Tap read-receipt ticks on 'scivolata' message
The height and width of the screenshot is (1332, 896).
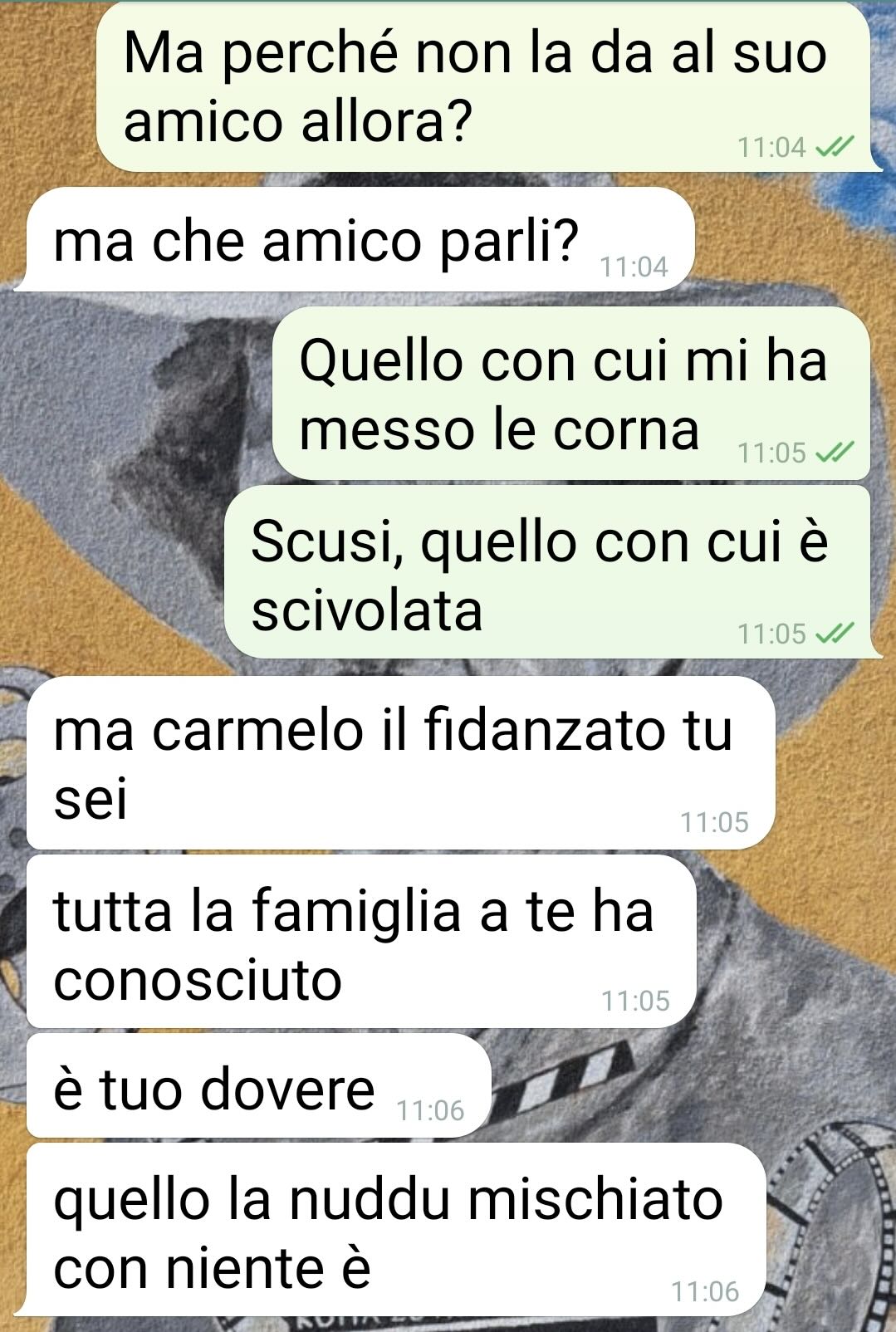[835, 634]
